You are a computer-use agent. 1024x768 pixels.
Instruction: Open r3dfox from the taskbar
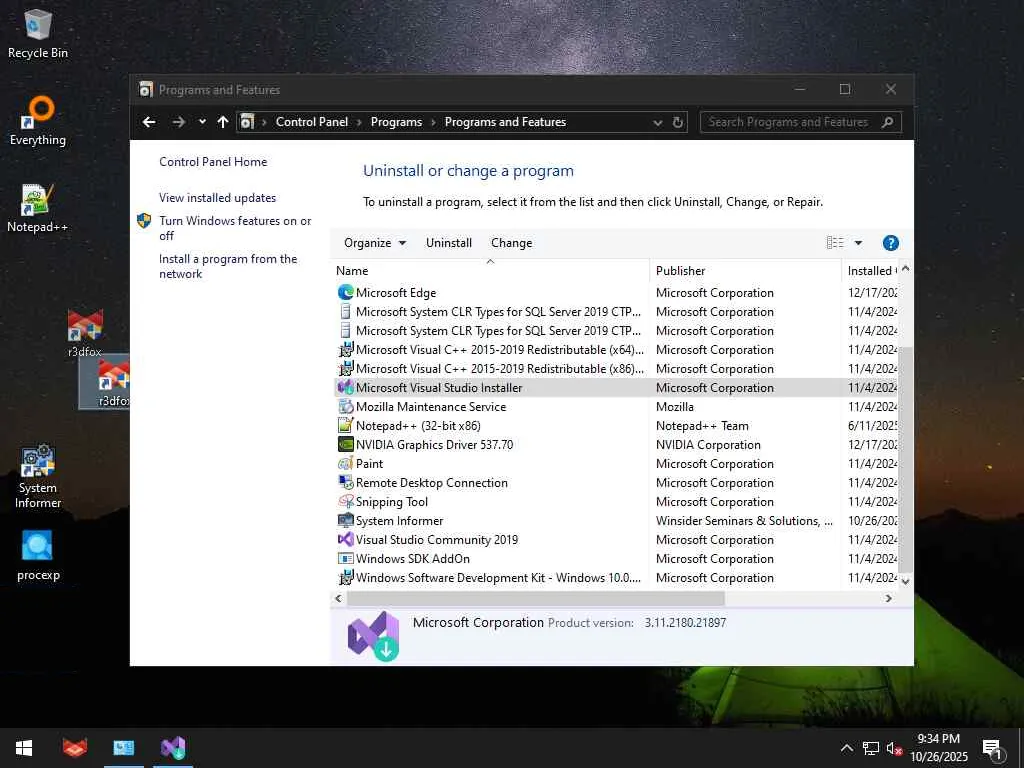pyautogui.click(x=74, y=748)
